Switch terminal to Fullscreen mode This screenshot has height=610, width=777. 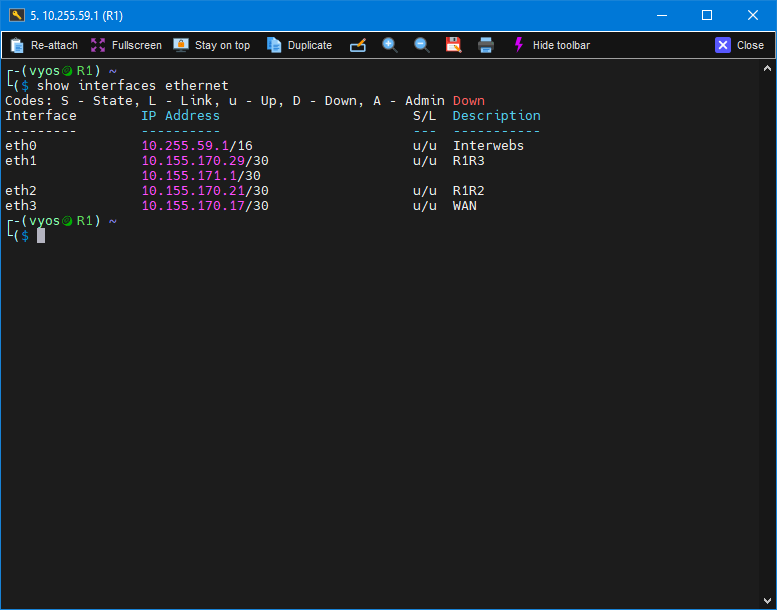point(126,45)
